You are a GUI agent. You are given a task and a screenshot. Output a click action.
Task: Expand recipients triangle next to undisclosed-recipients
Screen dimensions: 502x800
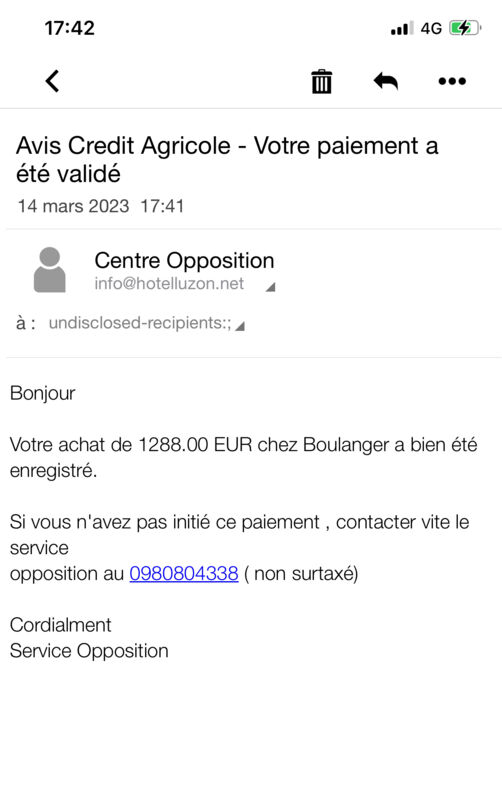tap(240, 326)
